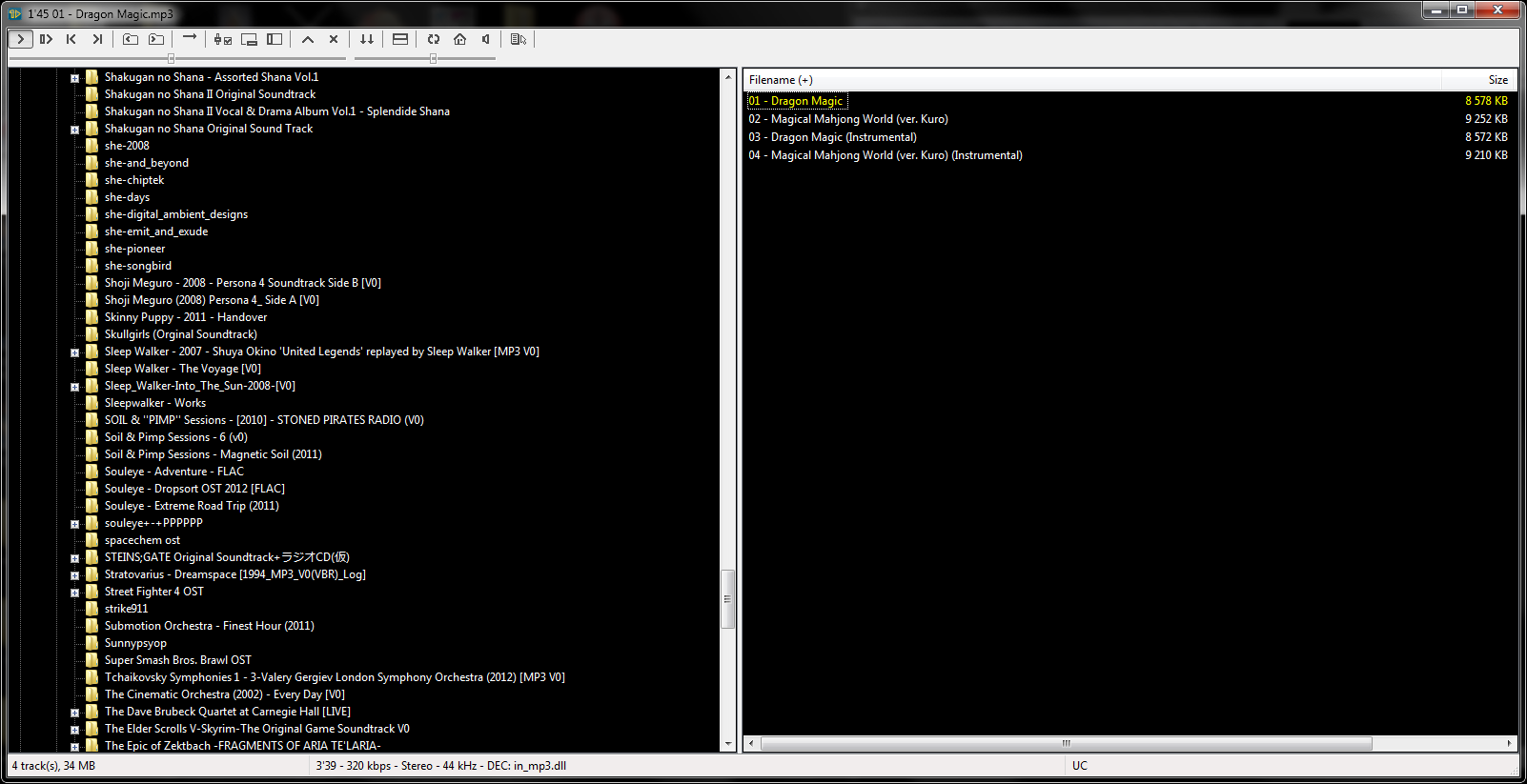This screenshot has width=1527, height=784.
Task: Skip to the next track
Action: pyautogui.click(x=97, y=39)
